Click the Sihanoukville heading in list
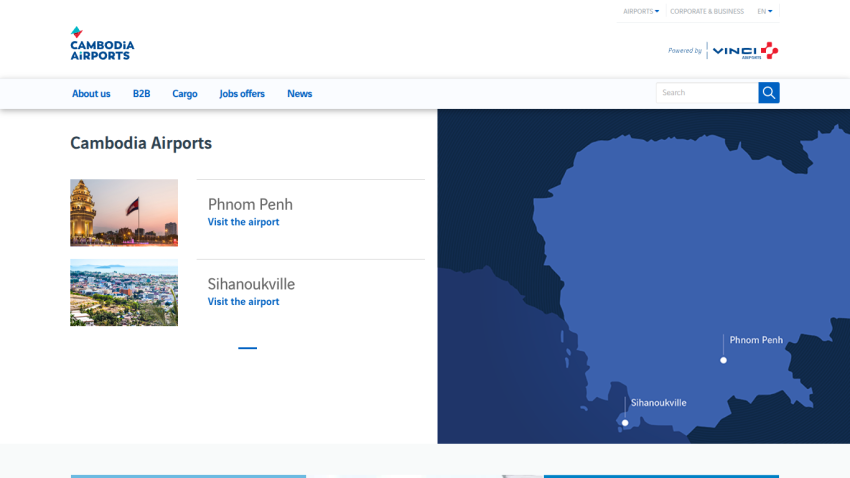 251,284
